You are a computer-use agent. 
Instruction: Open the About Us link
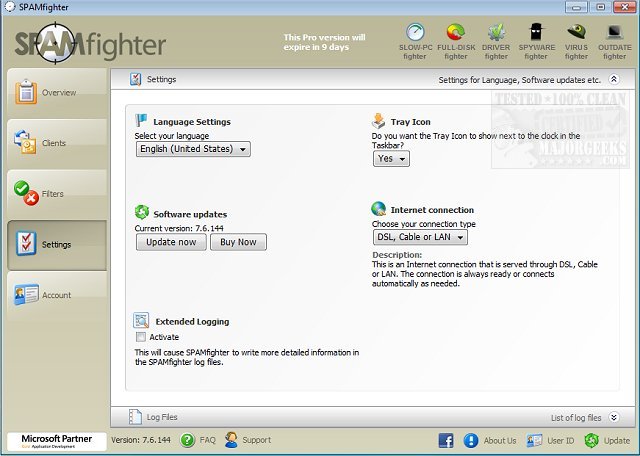click(500, 441)
